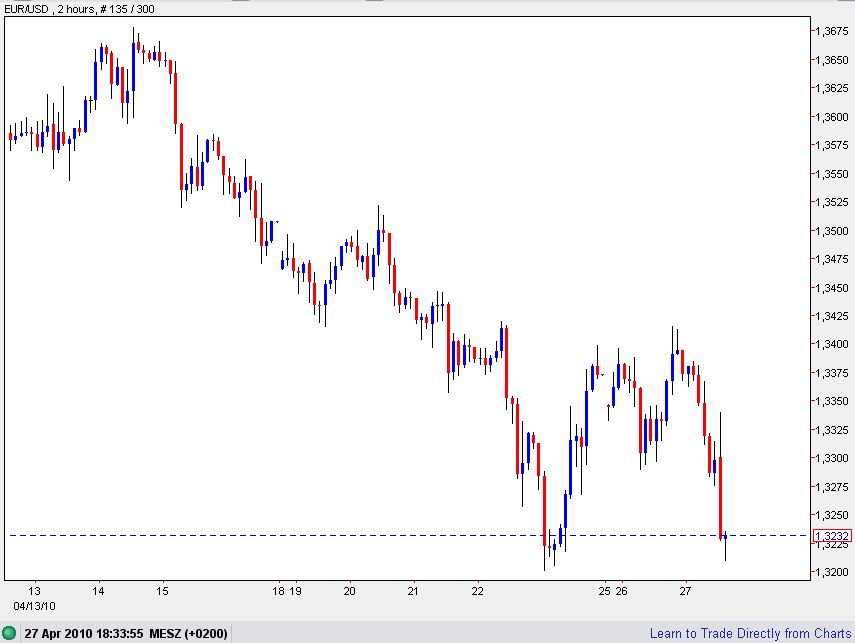This screenshot has height=643, width=855.
Task: Click date label 21 on time axis
Action: point(413,591)
